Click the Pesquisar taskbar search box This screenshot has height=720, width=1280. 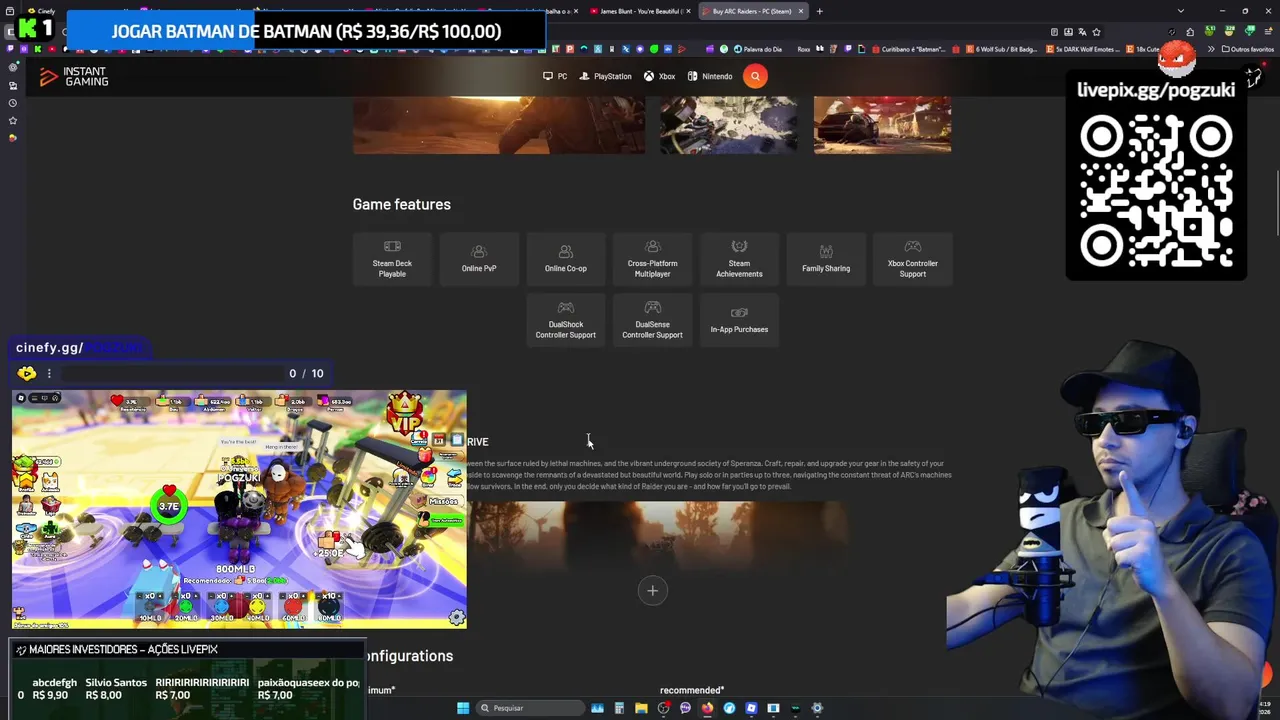[530, 708]
